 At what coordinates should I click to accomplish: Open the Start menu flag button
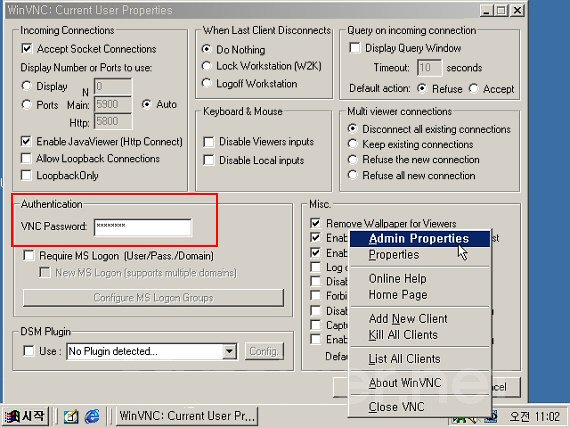coord(25,416)
